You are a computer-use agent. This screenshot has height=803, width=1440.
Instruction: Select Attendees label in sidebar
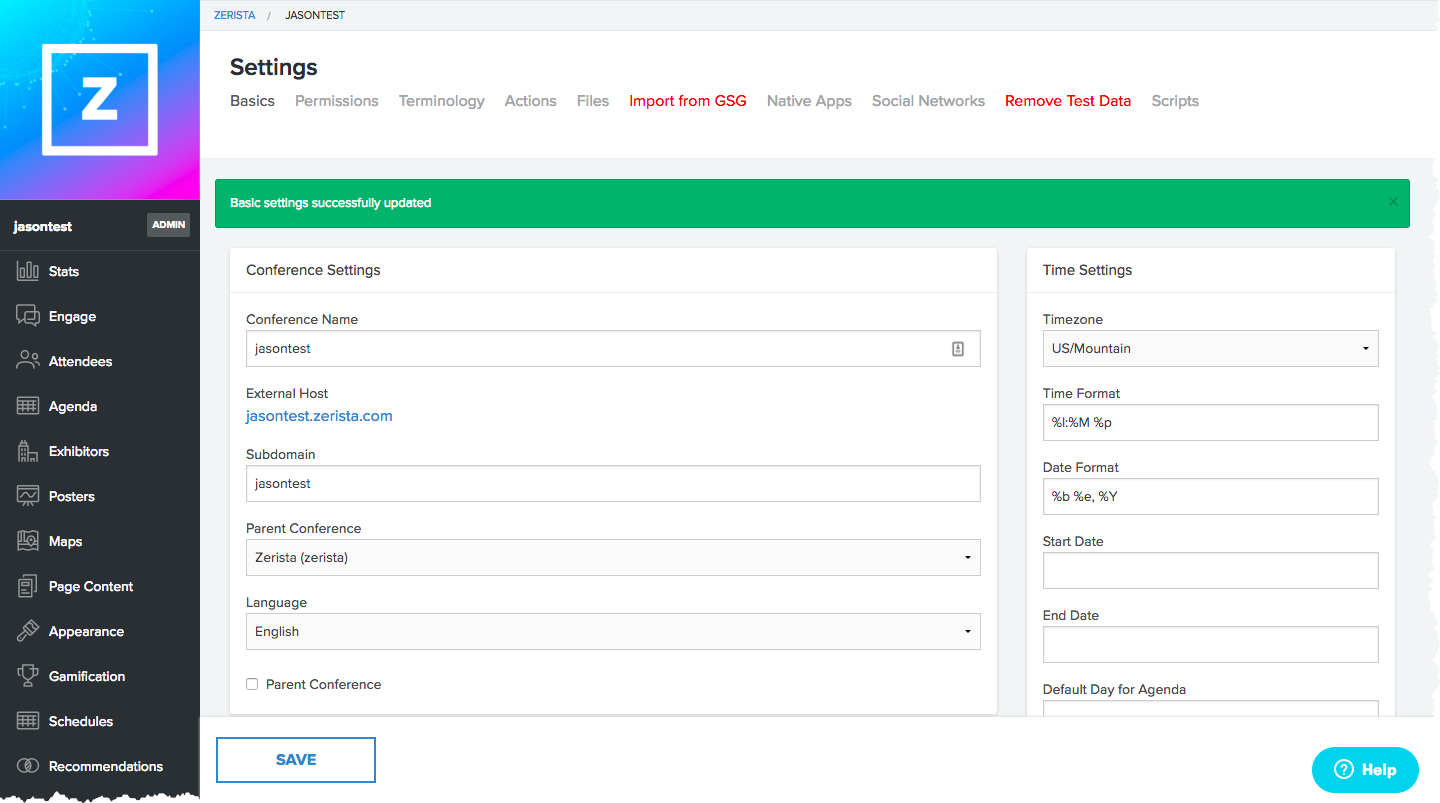[x=80, y=361]
